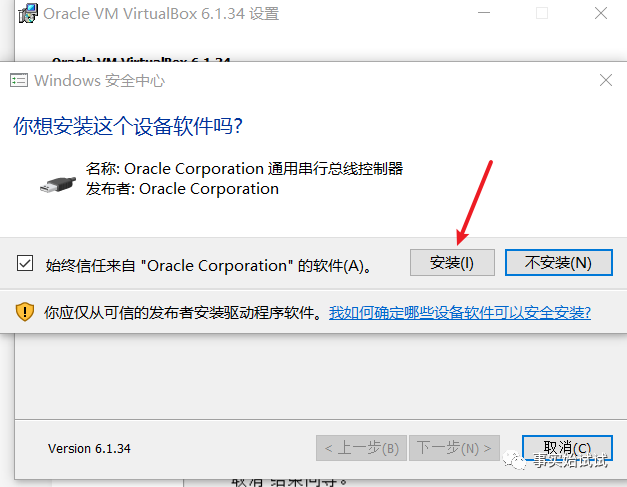Click the disabled 下一步(N) next button
Screen dimensions: 627x487
(454, 448)
